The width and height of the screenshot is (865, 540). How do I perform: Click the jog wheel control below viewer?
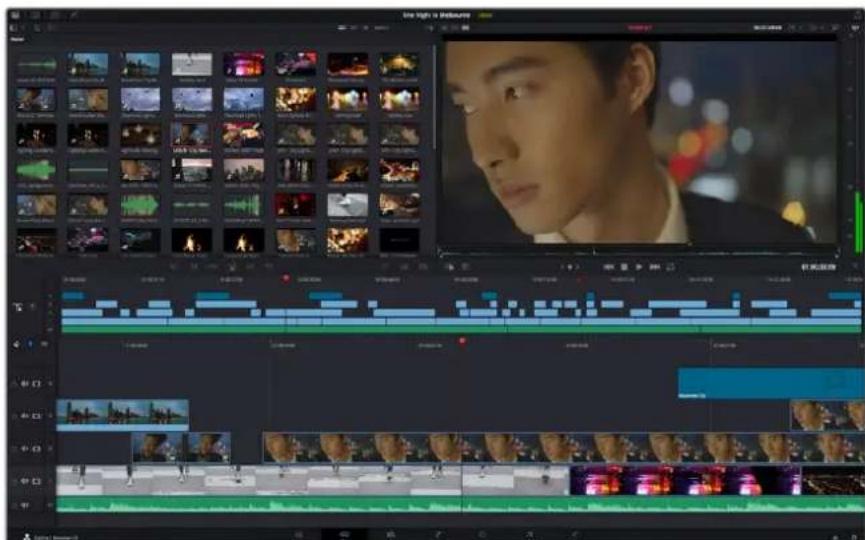(570, 267)
